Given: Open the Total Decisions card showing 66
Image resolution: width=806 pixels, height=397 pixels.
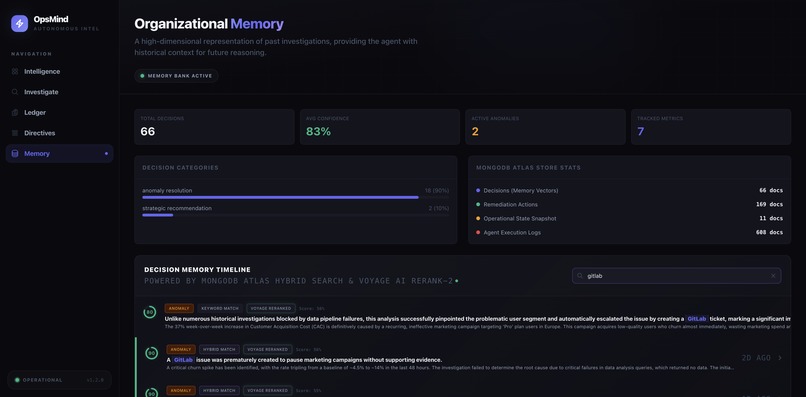Looking at the screenshot, I should pos(214,127).
